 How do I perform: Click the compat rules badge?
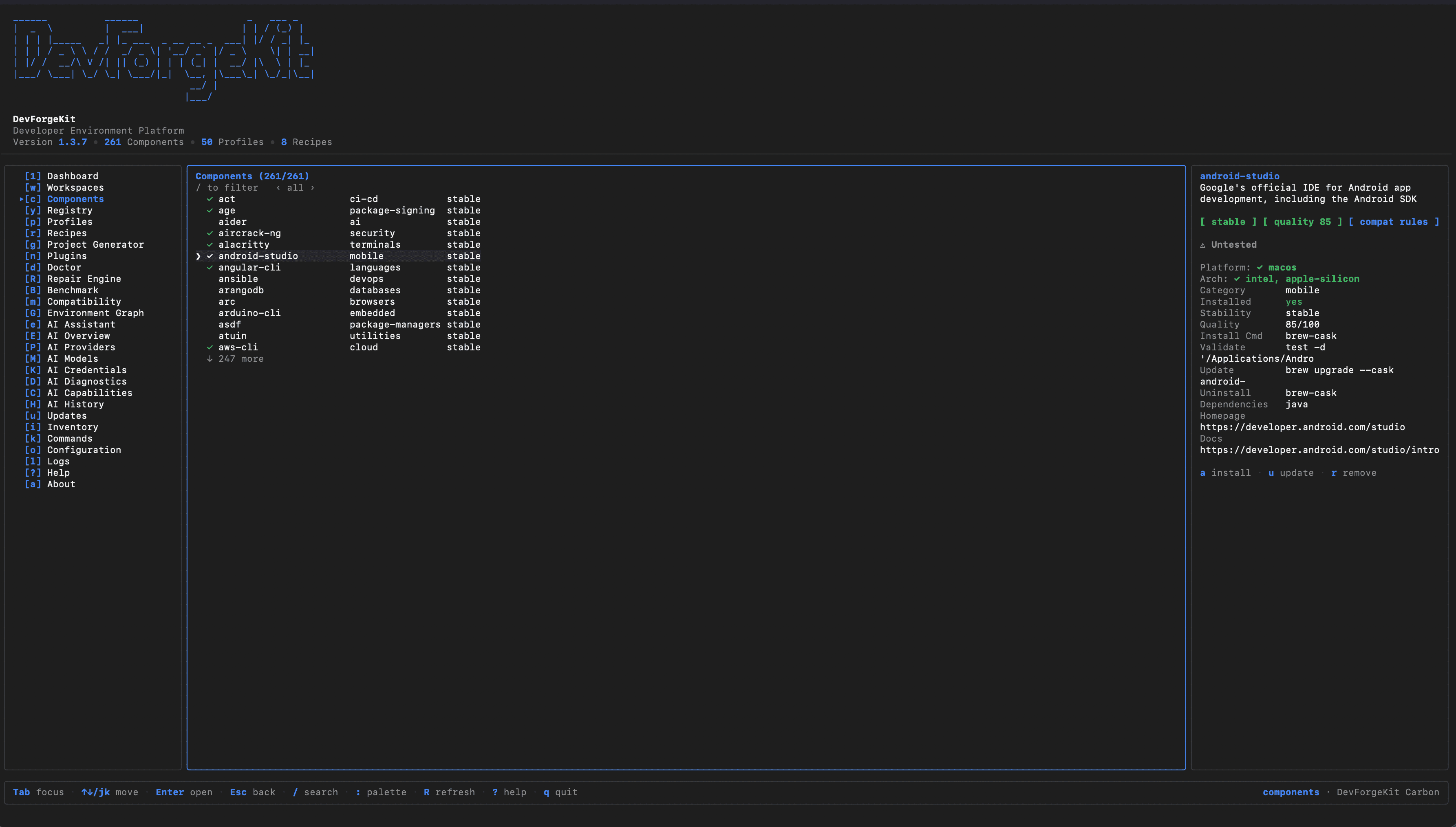tap(1394, 222)
